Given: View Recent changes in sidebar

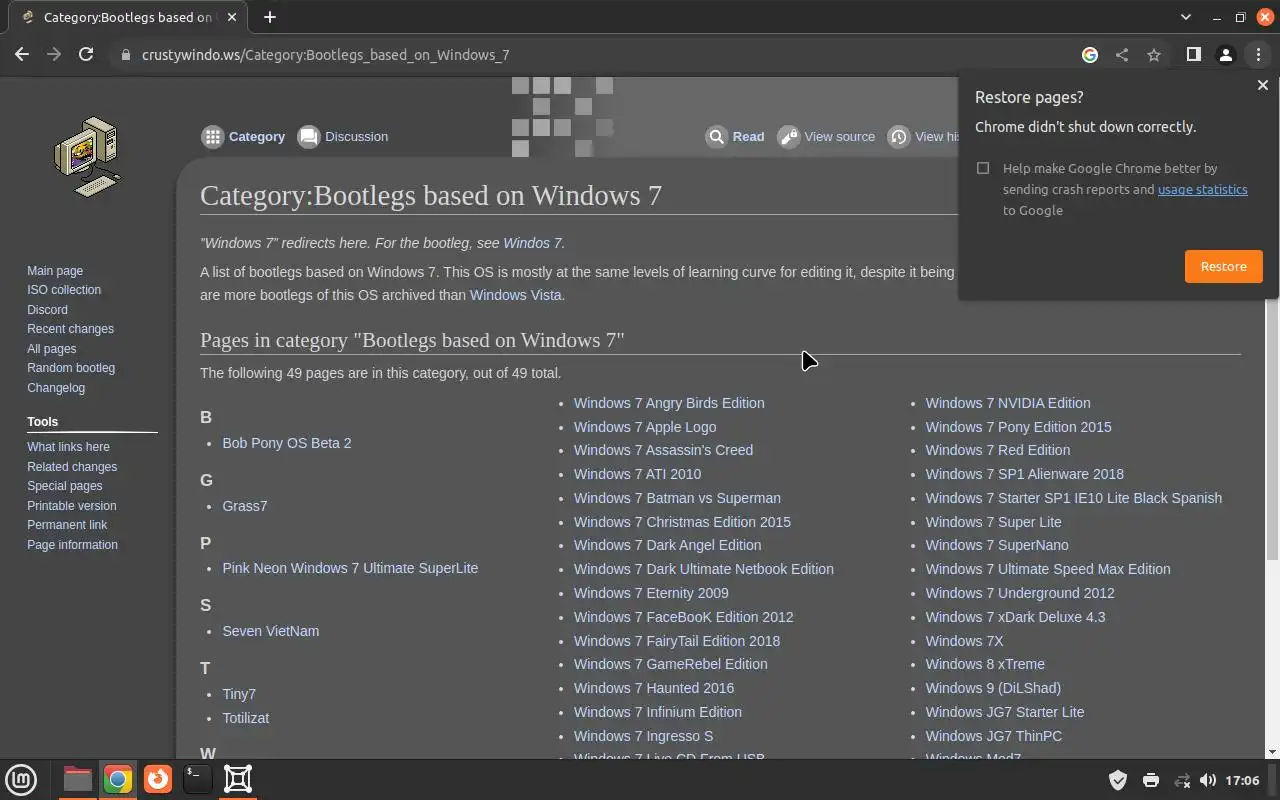Looking at the screenshot, I should coord(70,329).
